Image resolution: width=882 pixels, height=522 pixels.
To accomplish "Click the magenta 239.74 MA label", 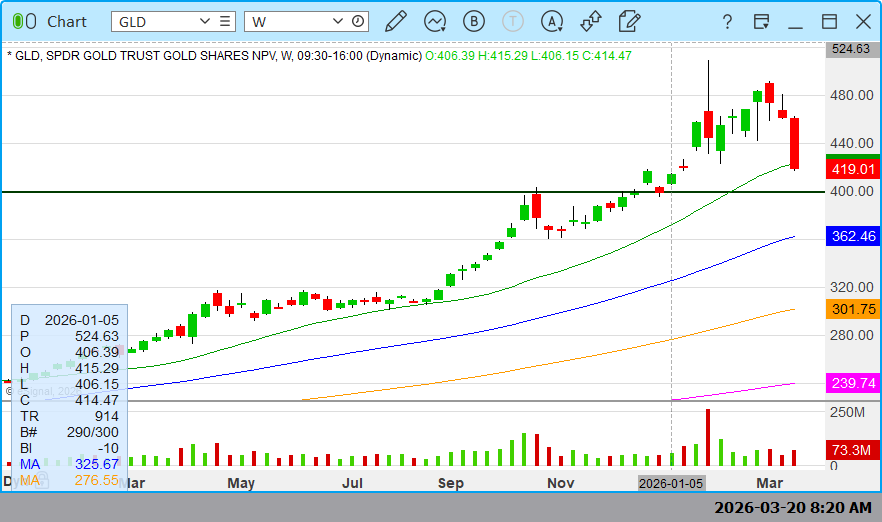I will coord(853,383).
